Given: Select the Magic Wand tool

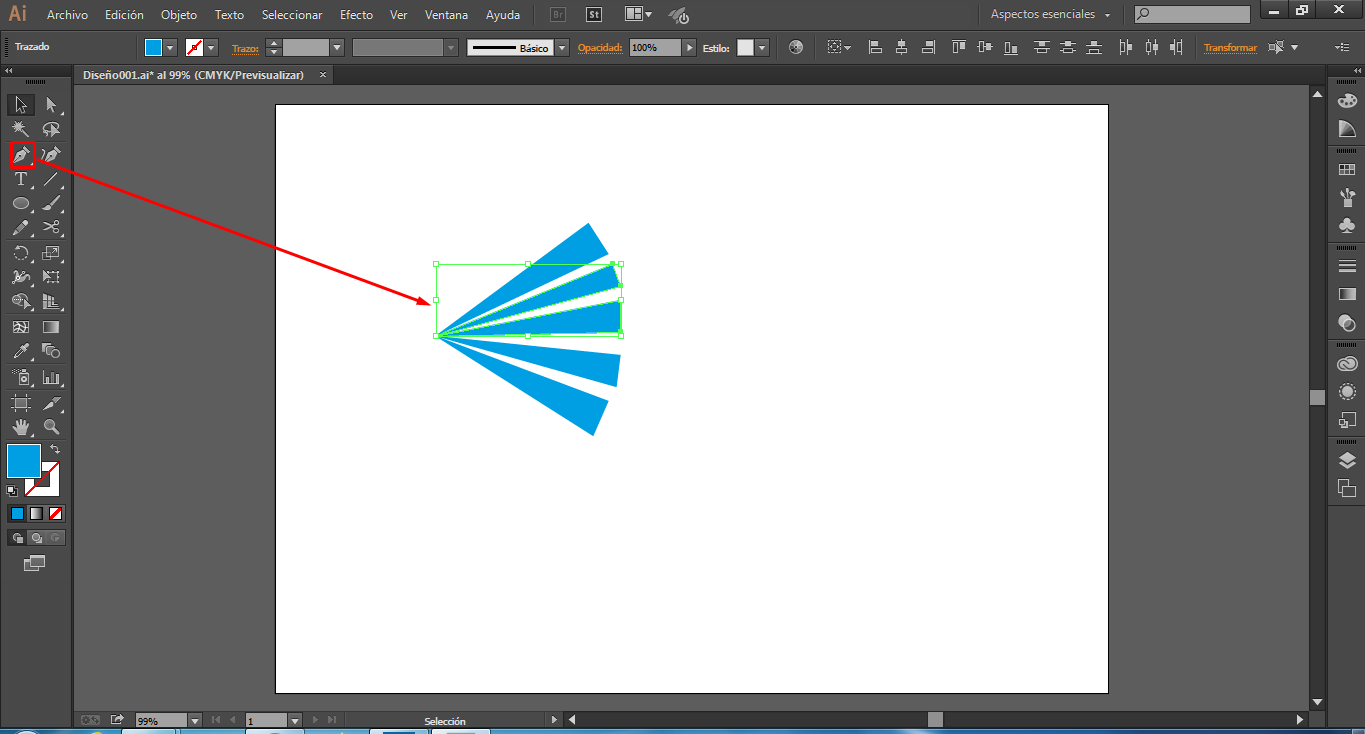Looking at the screenshot, I should (x=21, y=129).
